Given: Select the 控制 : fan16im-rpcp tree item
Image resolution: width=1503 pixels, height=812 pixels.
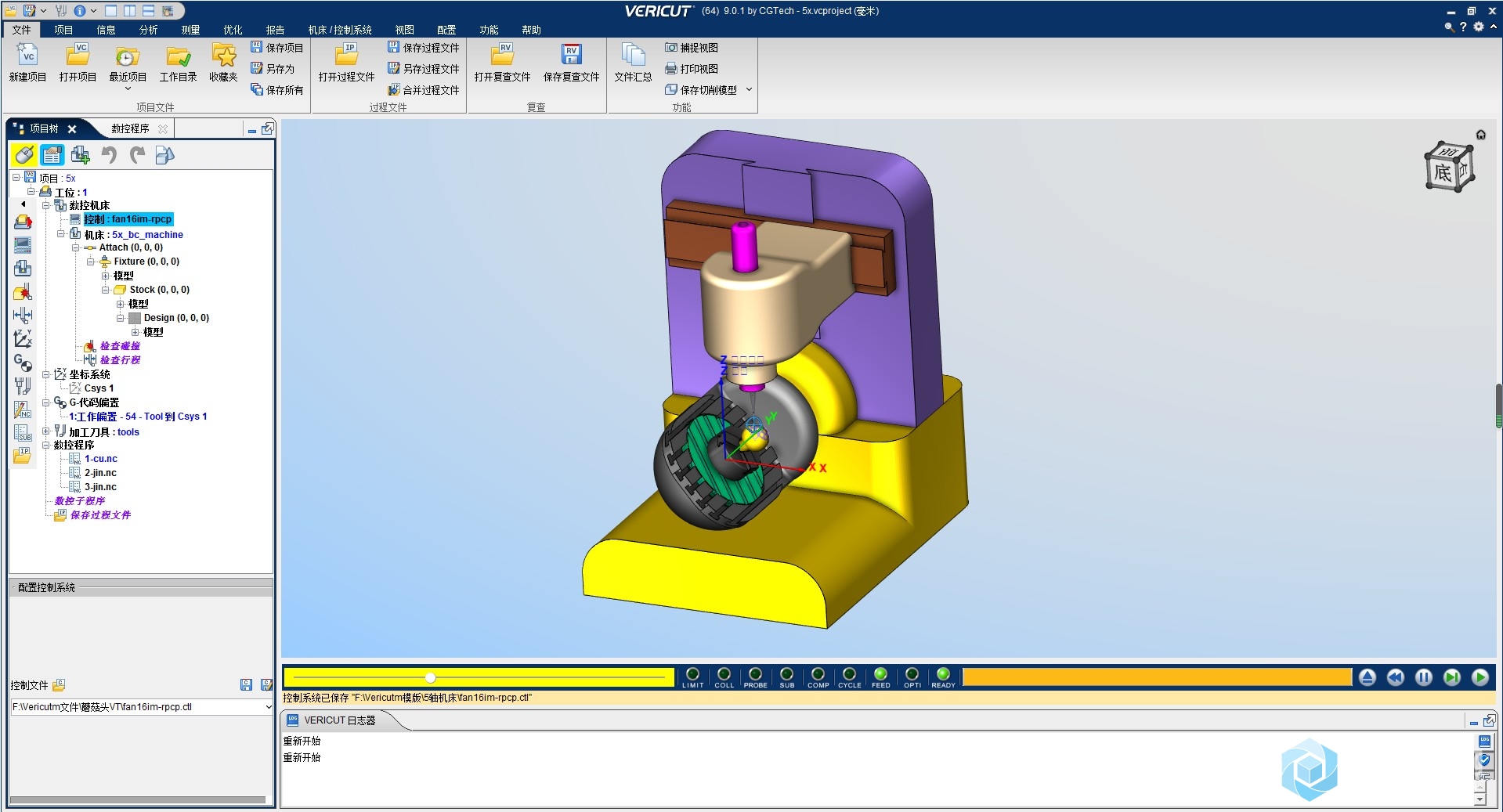Looking at the screenshot, I should point(128,219).
